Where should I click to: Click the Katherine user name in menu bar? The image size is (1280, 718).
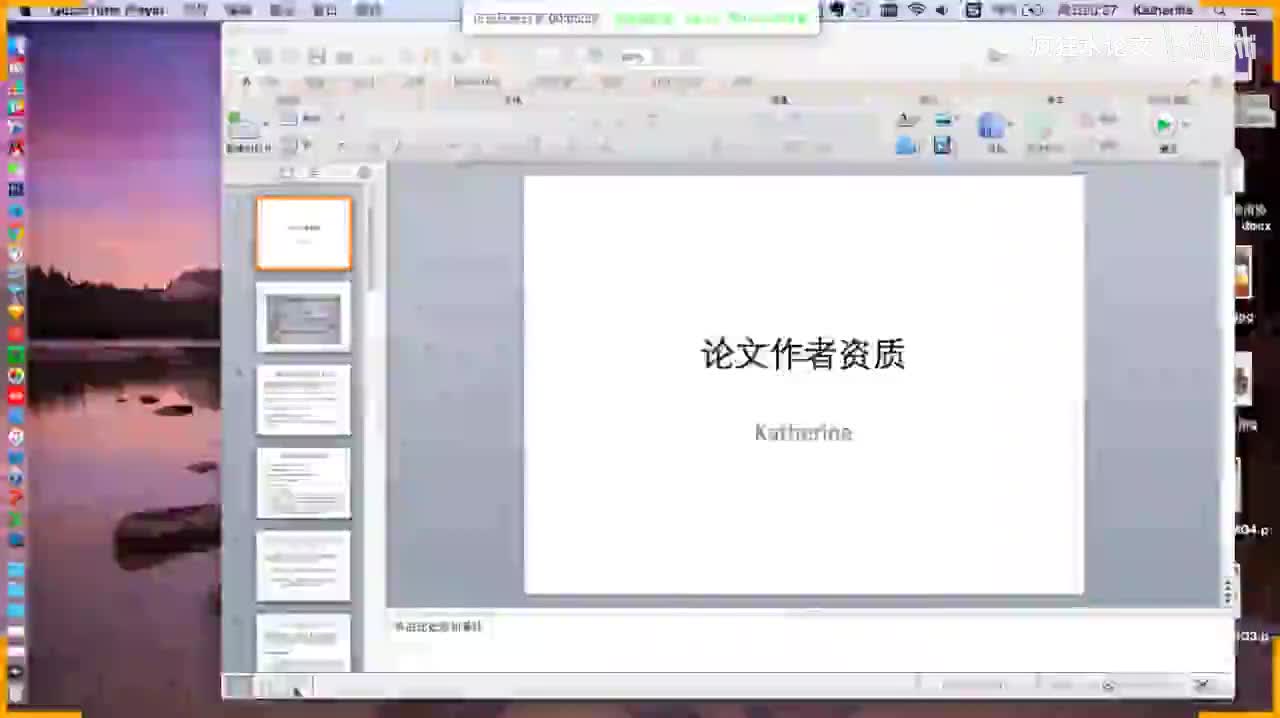tap(1163, 10)
